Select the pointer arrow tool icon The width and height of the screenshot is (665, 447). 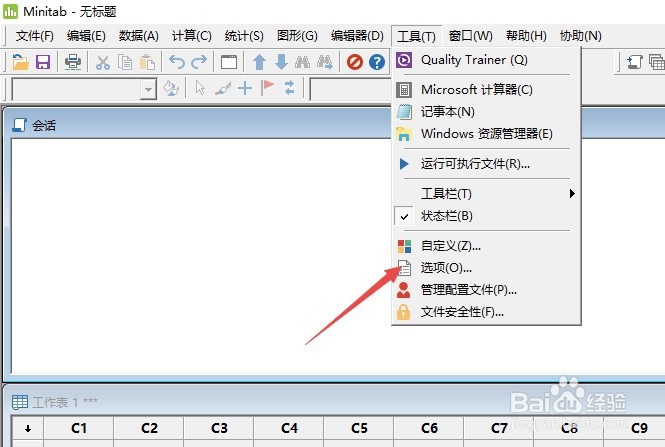[200, 88]
